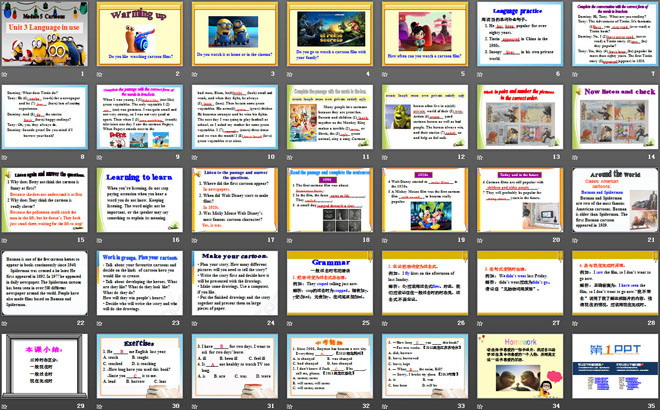Click the animation star icon under slide 12
Screen dimensions: 660x410
(385, 157)
